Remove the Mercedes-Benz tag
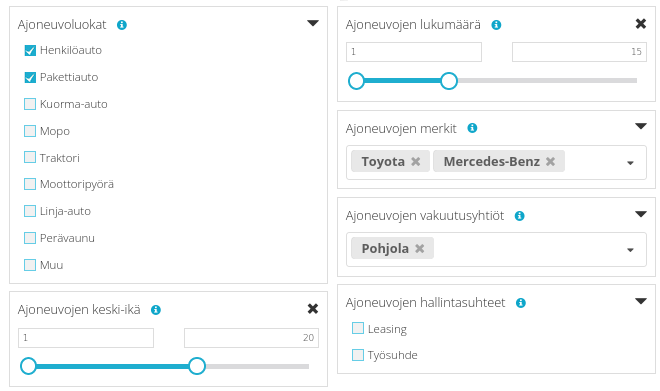Viewport: 660px width, 391px height. pyautogui.click(x=550, y=162)
